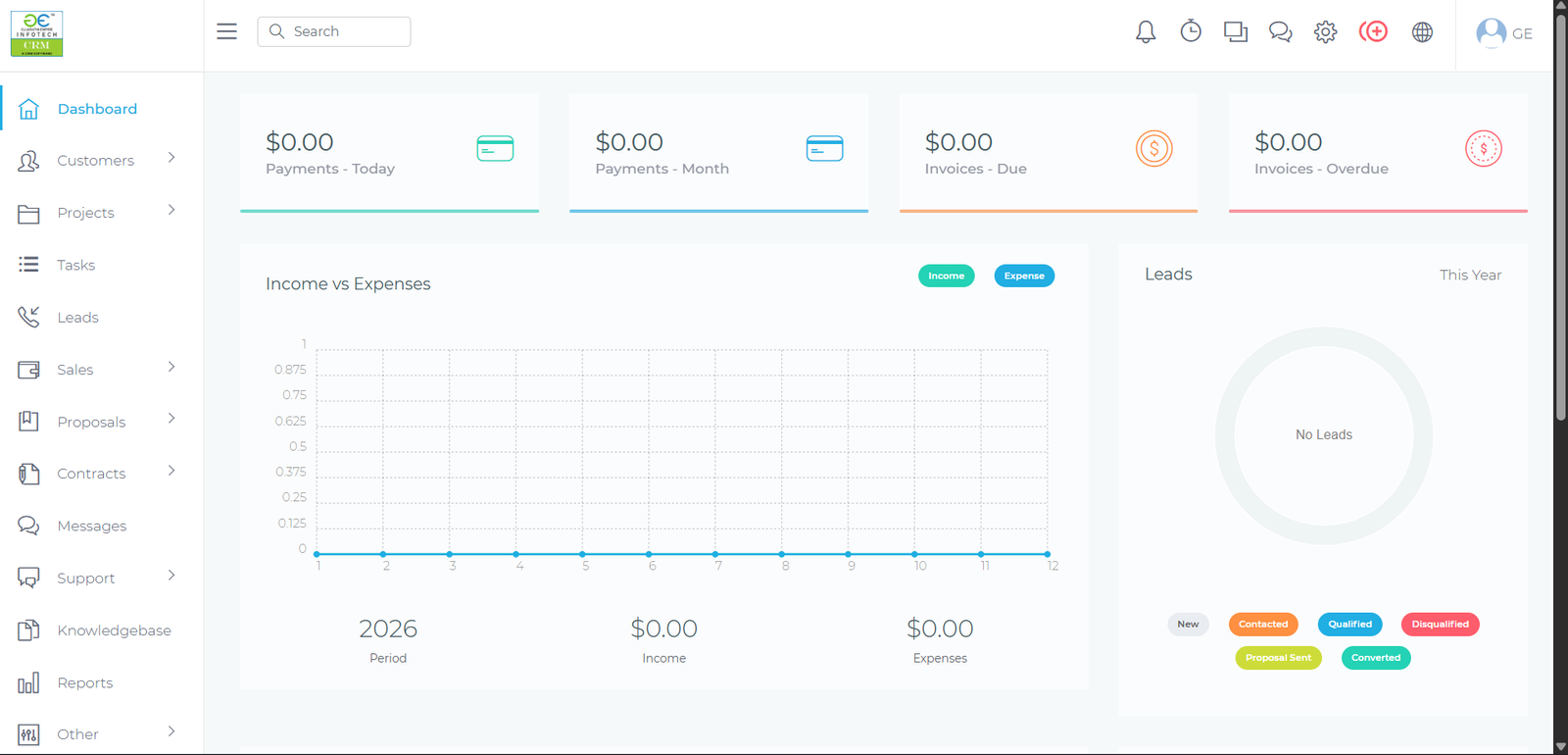Click the overlapping screens icon in header
The image size is (1568, 755).
point(1235,32)
